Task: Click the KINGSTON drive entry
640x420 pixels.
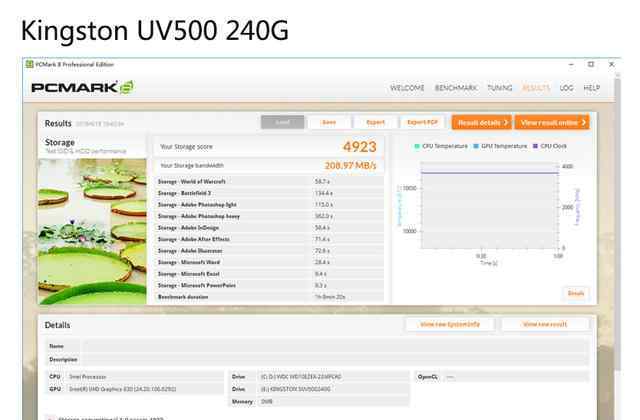Action: pyautogui.click(x=333, y=389)
